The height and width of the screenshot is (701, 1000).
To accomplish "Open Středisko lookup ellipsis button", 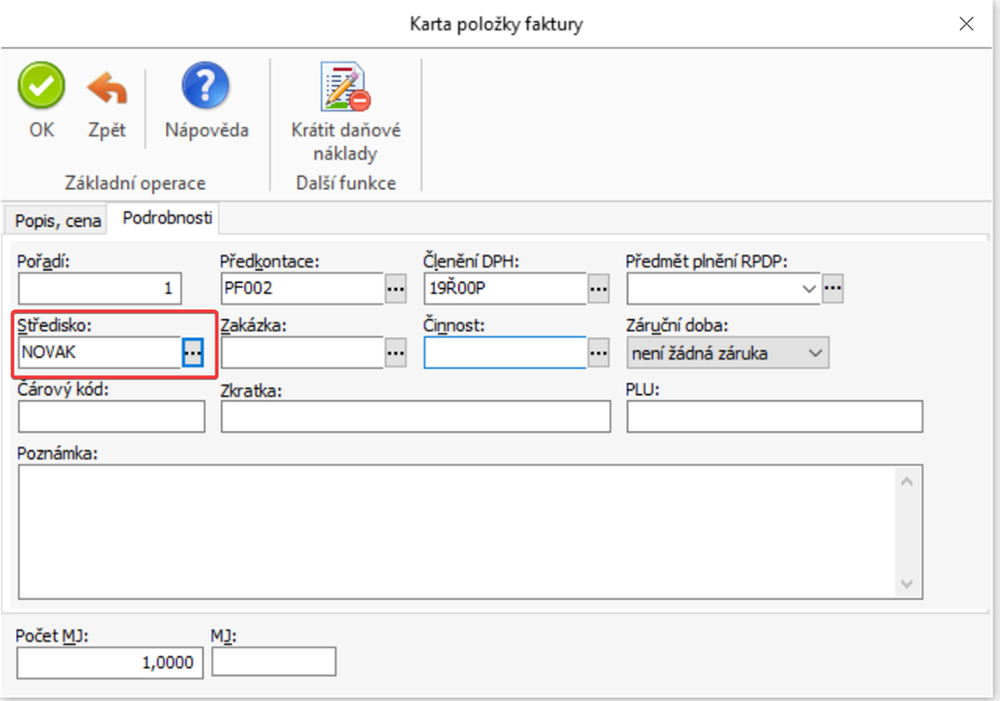I will [x=193, y=352].
